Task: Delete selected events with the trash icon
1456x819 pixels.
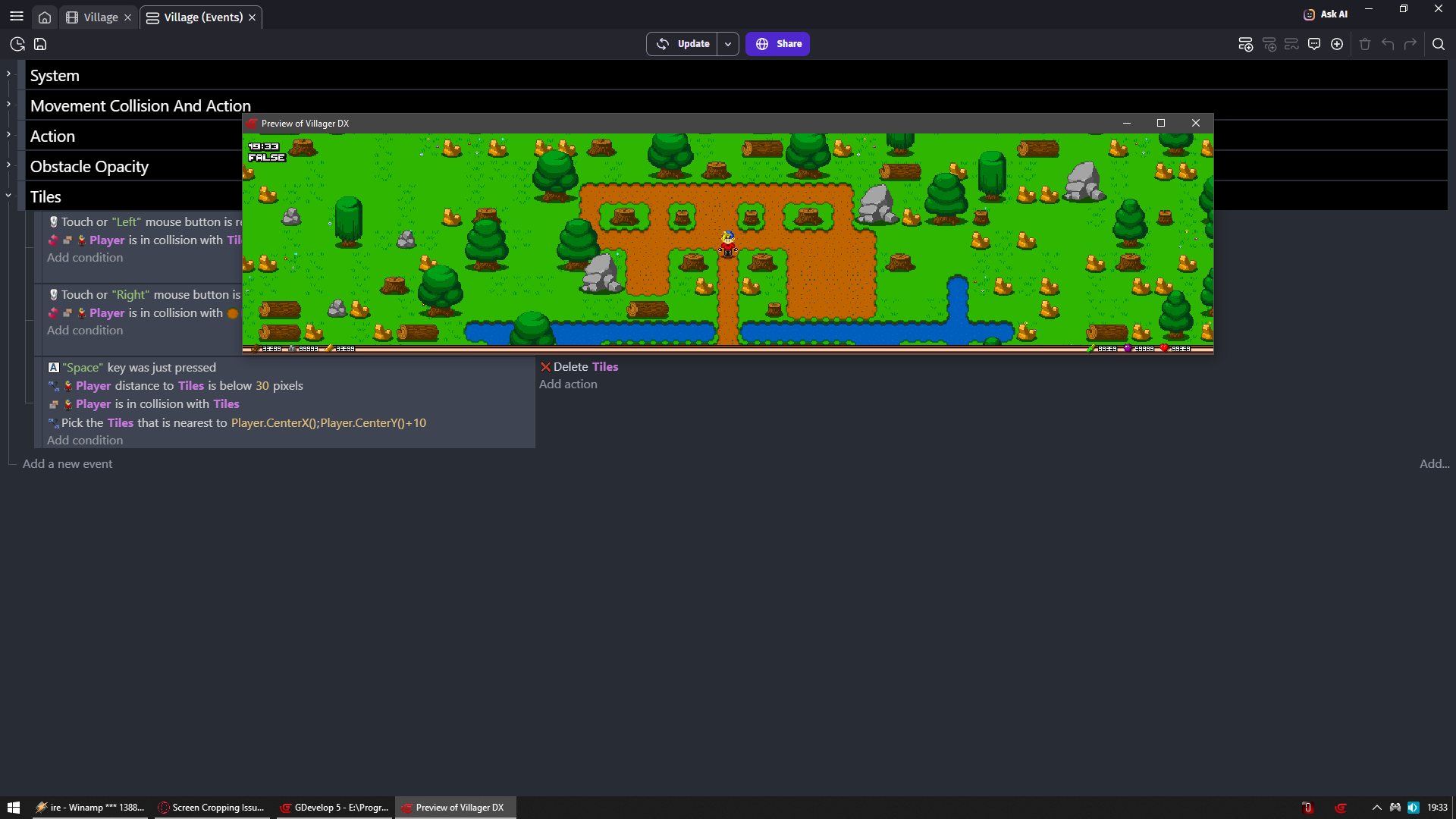Action: [1364, 44]
